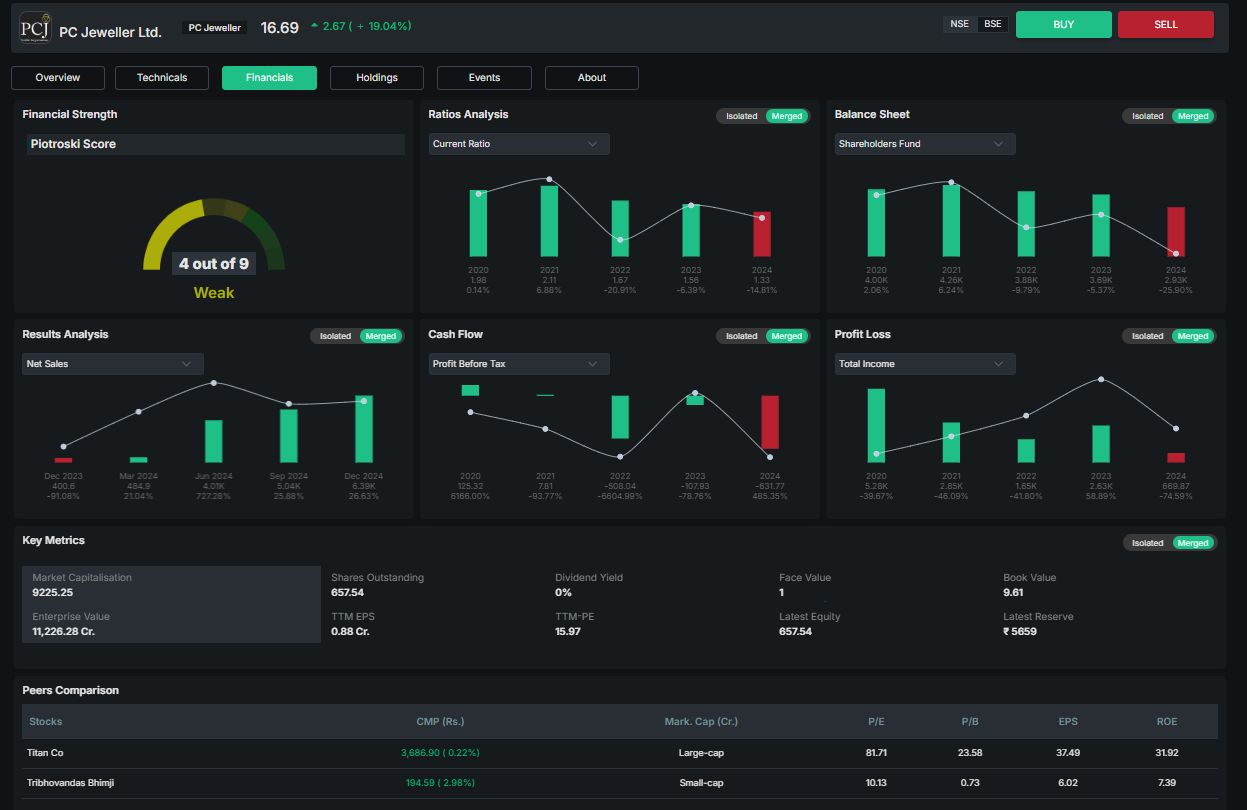Click the Enterprise Value 11,226.28 Cr.

(x=63, y=631)
